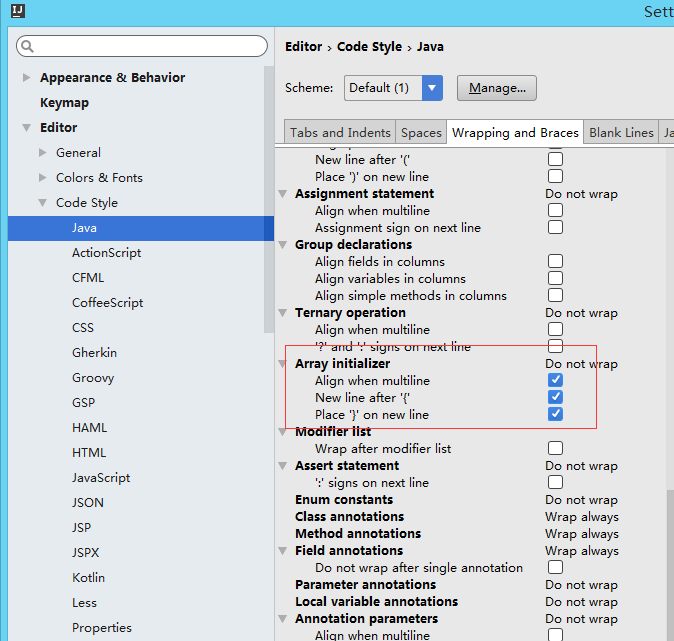Select JavaScript code style
This screenshot has width=674, height=641.
pyautogui.click(x=101, y=478)
